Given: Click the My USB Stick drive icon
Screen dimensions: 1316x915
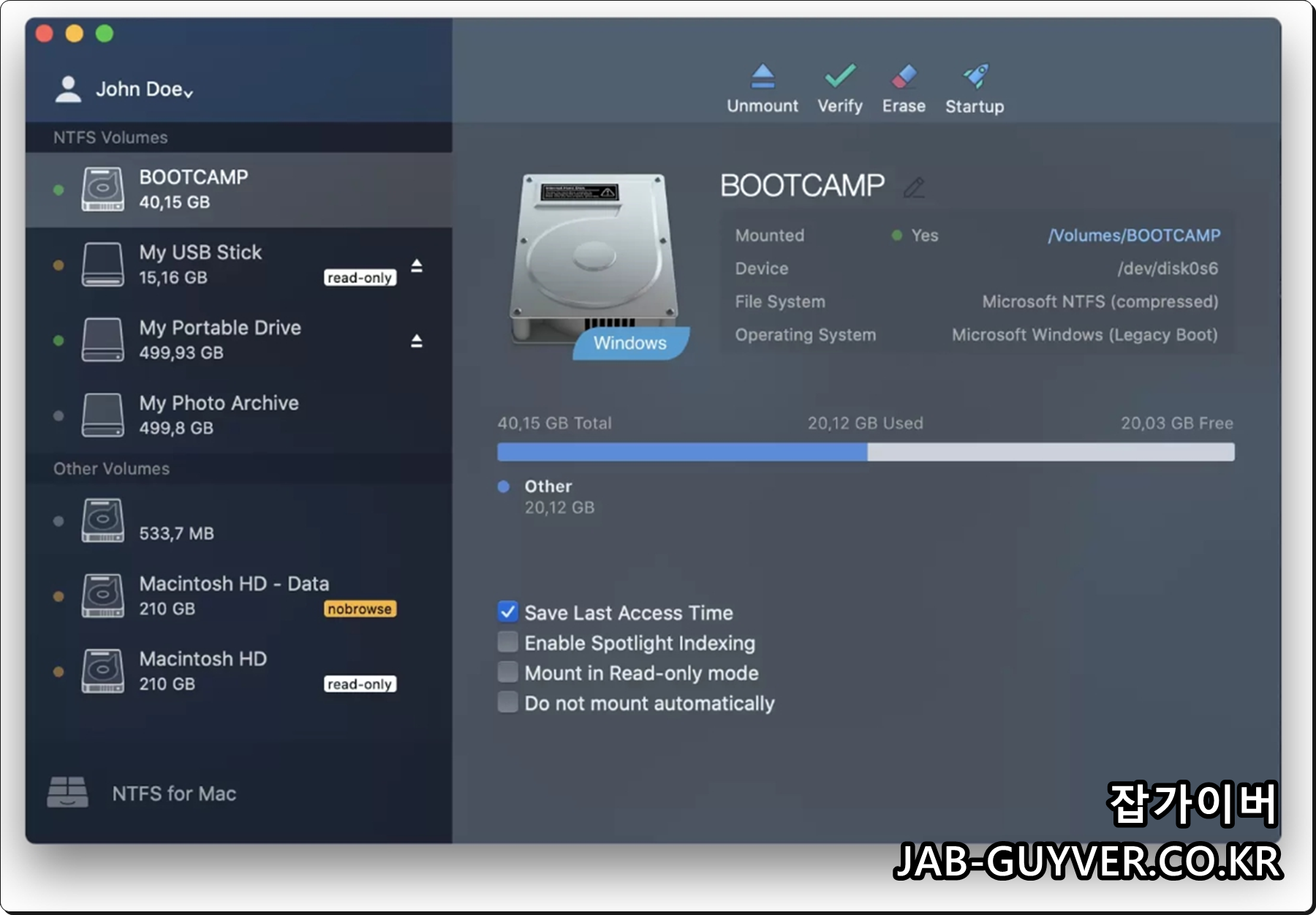Looking at the screenshot, I should click(102, 265).
